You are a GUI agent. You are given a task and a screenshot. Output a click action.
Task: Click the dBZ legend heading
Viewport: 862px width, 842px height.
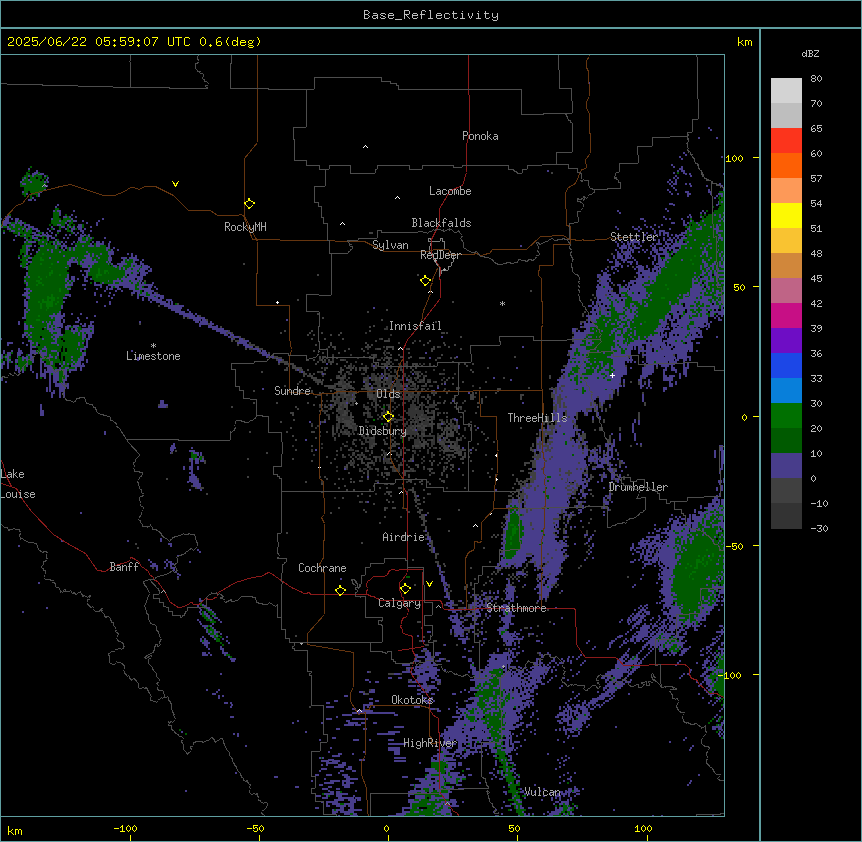click(x=810, y=54)
